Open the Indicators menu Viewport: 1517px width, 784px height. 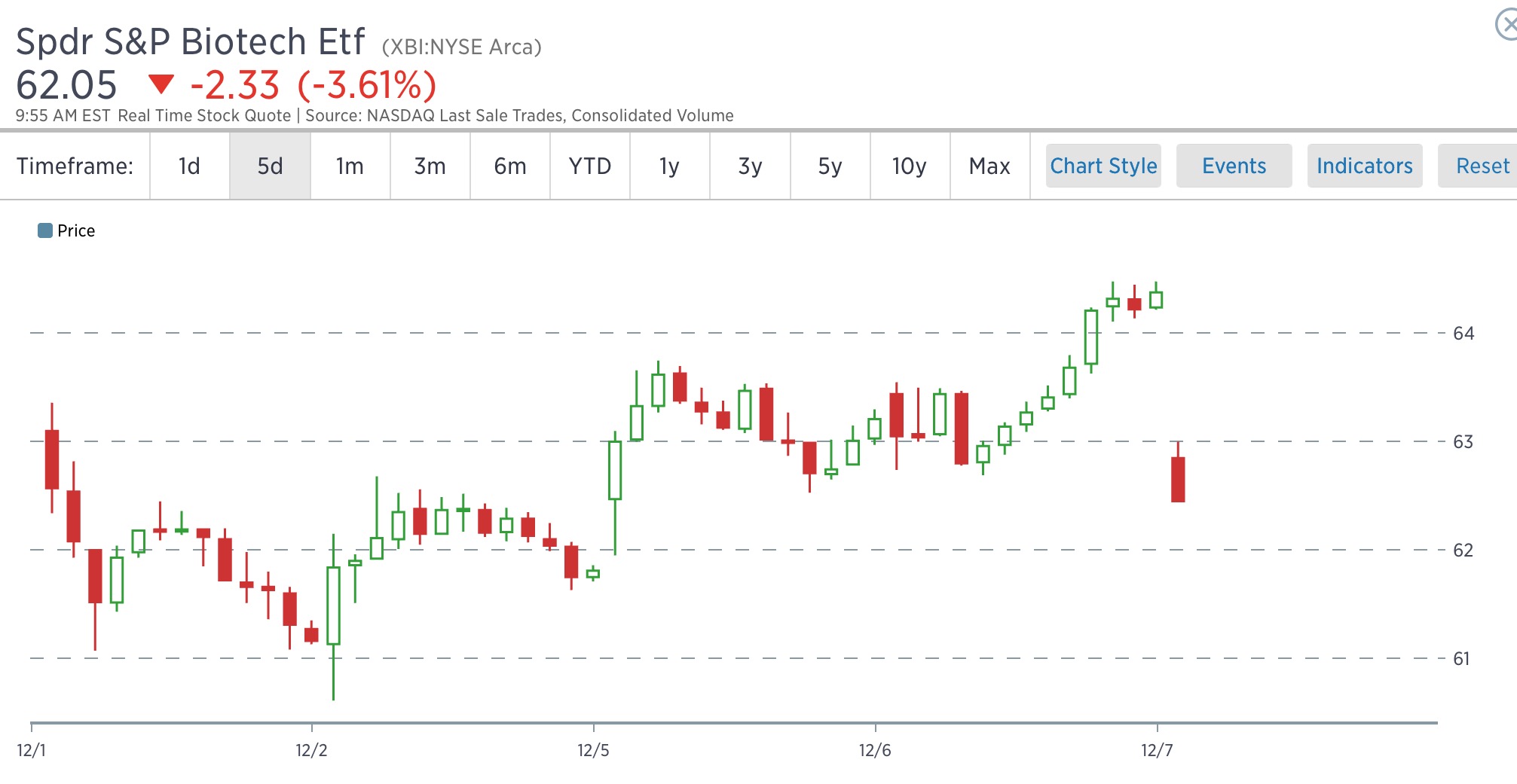(x=1365, y=166)
